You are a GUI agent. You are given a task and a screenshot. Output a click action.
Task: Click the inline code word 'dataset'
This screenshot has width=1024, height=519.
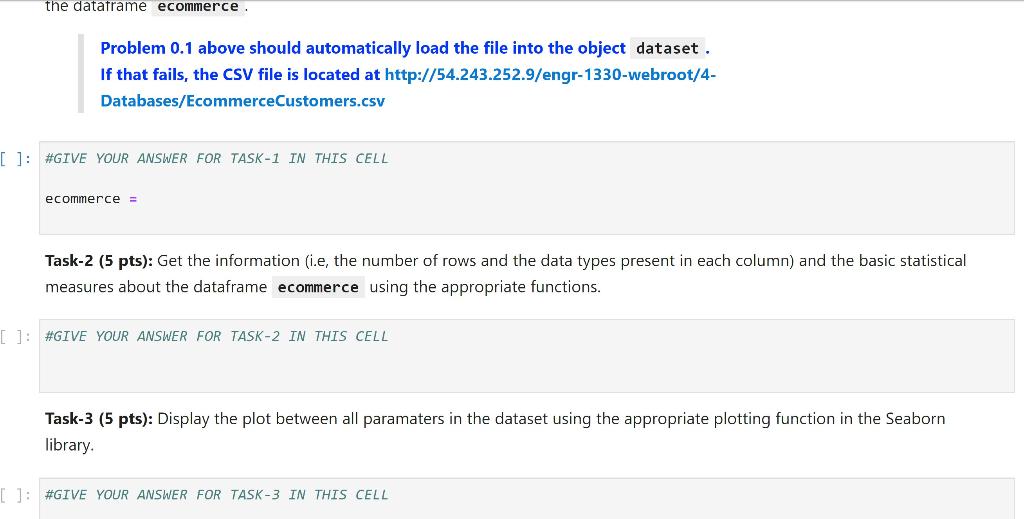667,48
